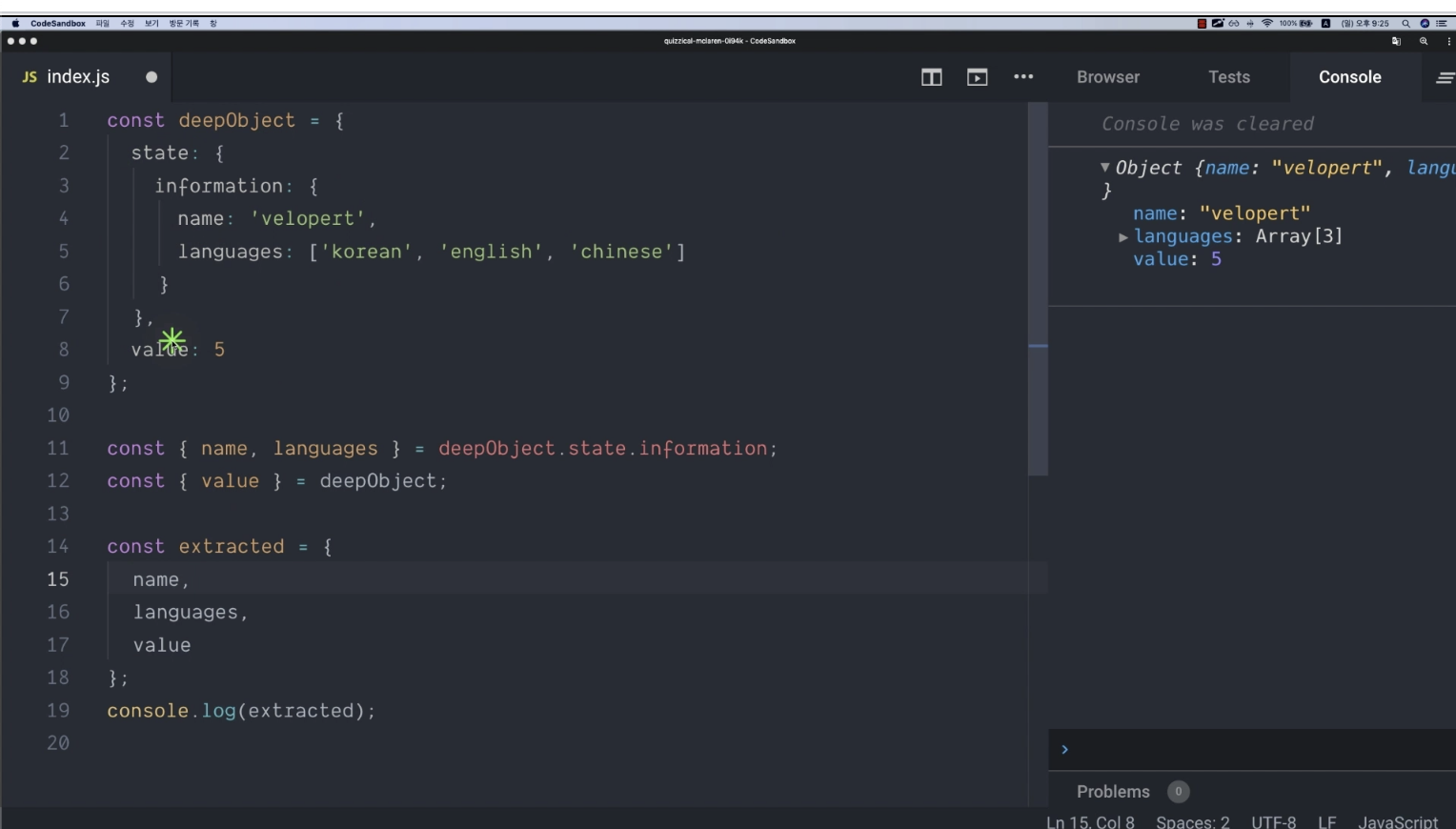Click the LF line ending status
The image size is (1456, 829).
tap(1327, 821)
